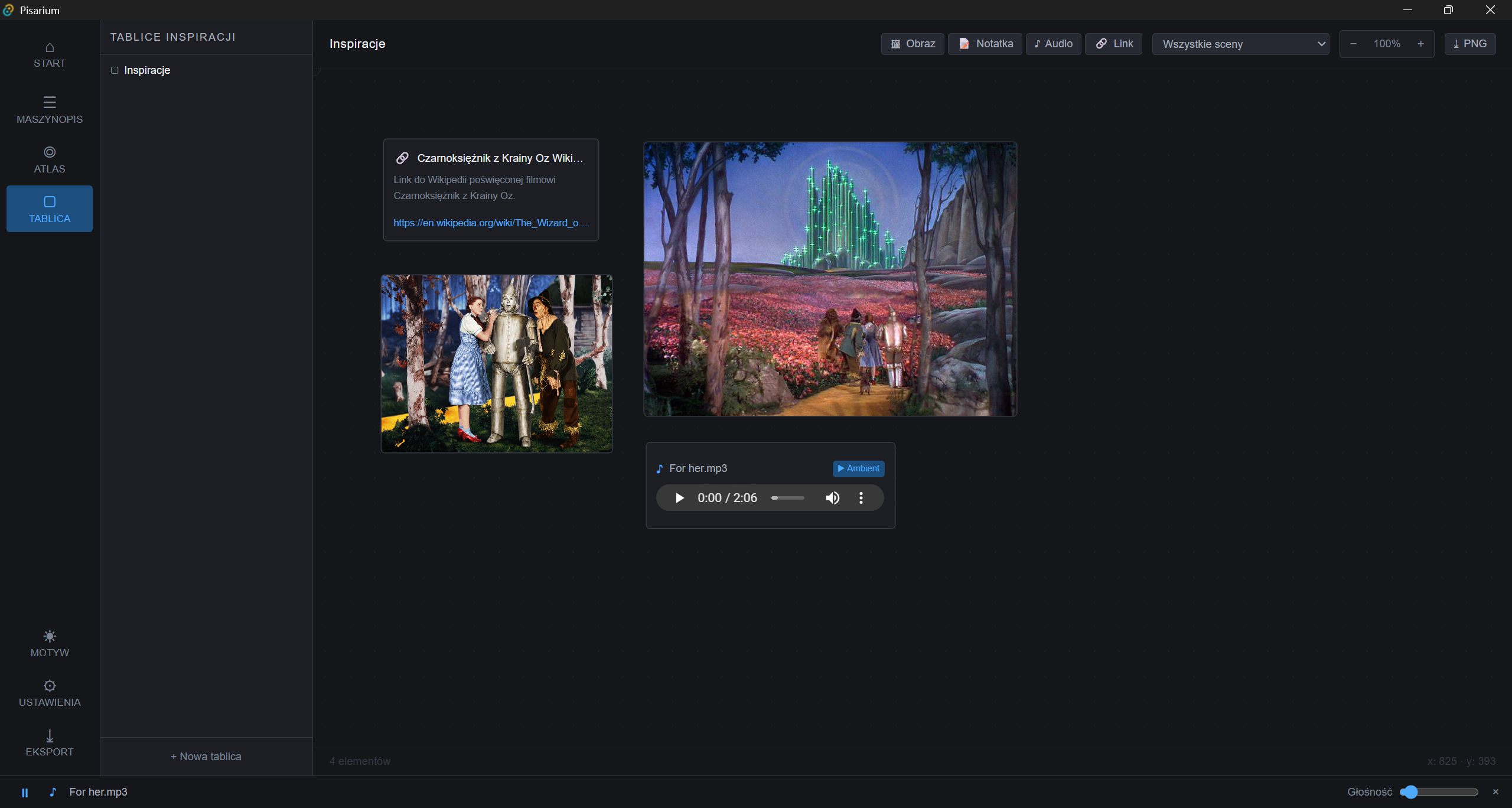The height and width of the screenshot is (808, 1512).
Task: Click the Ambient playback button on audio card
Action: [x=858, y=468]
